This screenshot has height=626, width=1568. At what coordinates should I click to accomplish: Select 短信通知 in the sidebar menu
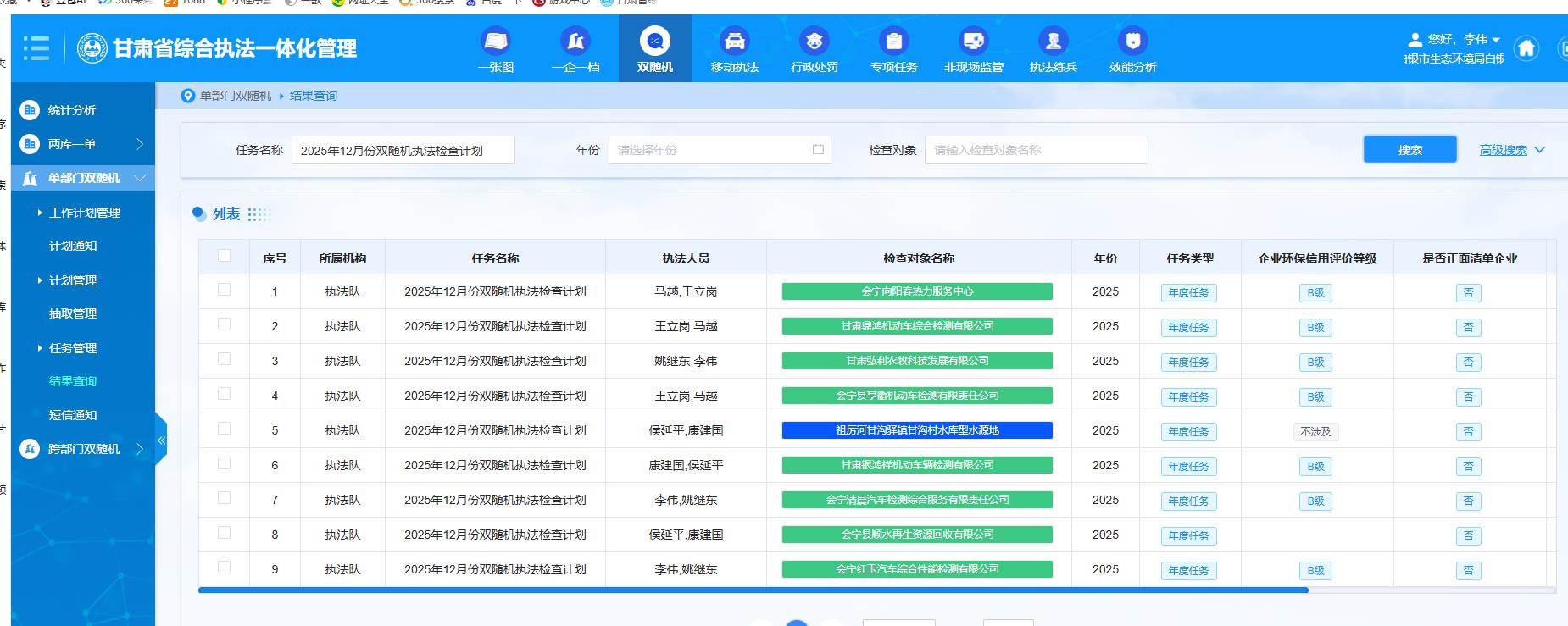click(73, 415)
